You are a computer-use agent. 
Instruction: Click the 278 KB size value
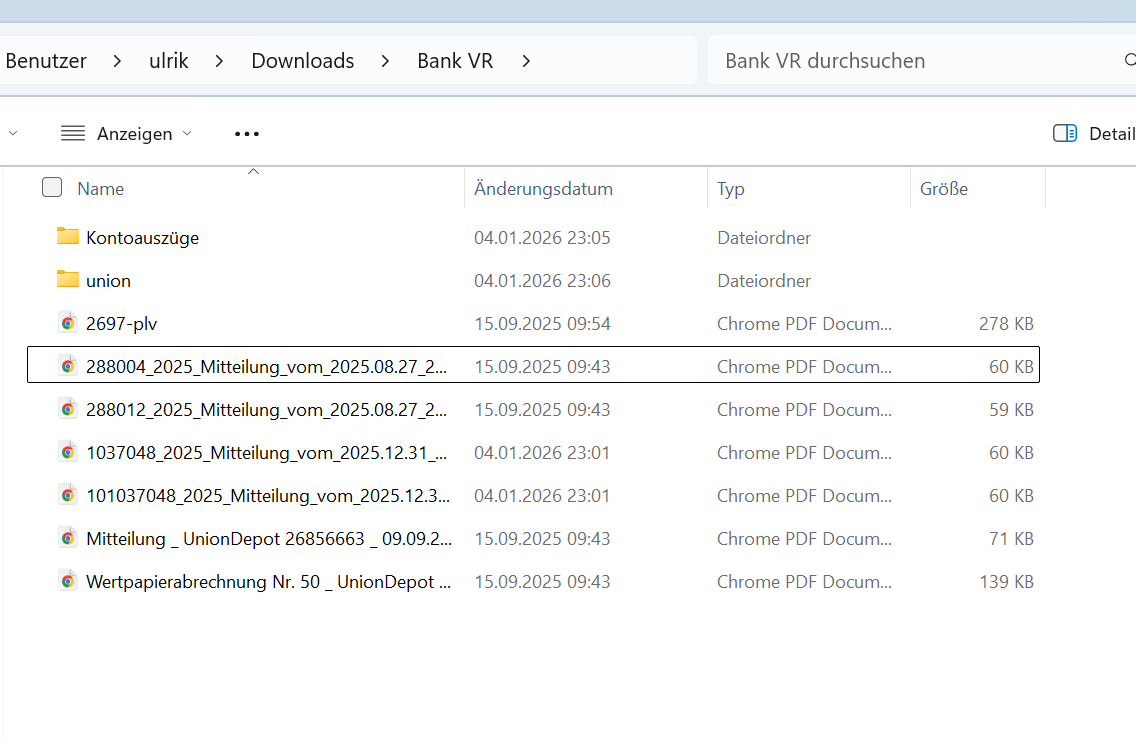pos(1006,324)
